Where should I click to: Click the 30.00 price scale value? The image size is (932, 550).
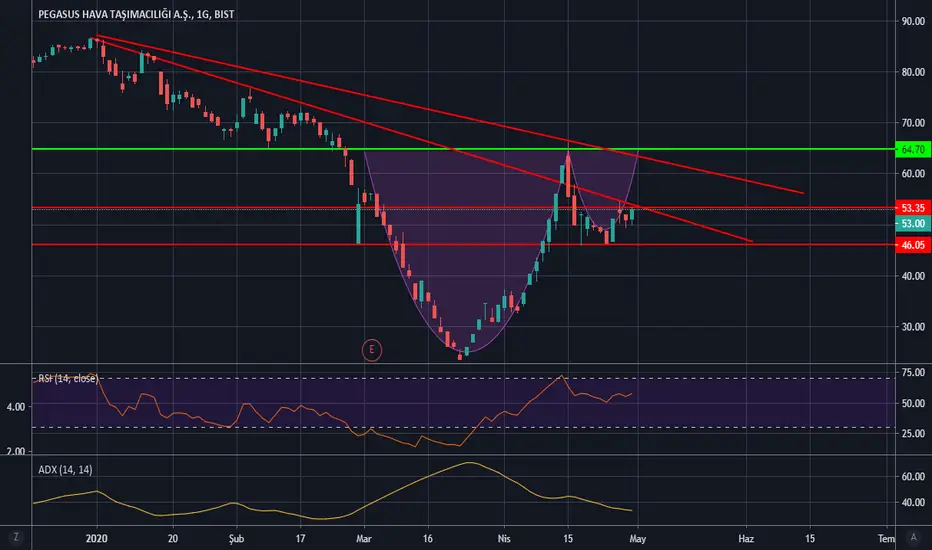914,326
